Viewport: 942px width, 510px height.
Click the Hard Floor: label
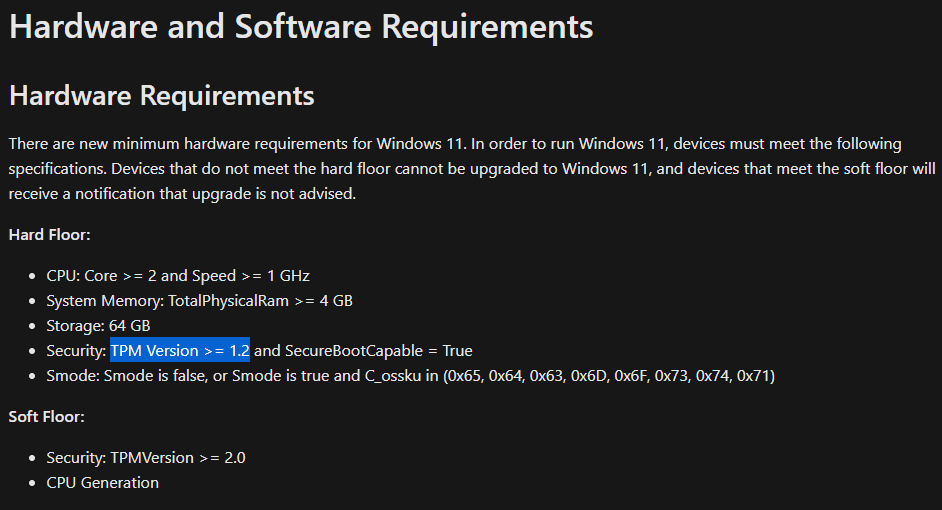click(x=49, y=234)
